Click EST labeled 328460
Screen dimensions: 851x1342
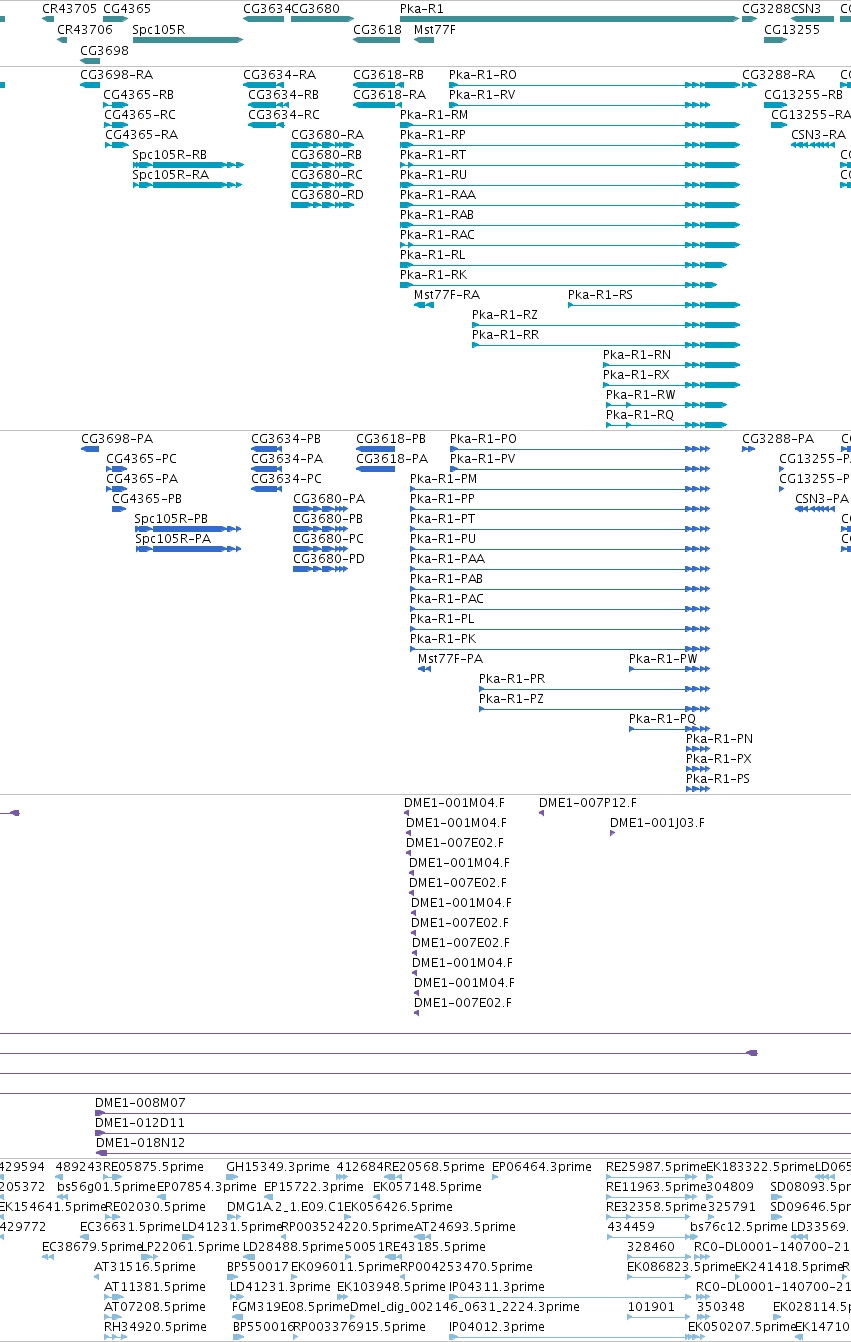click(651, 1247)
